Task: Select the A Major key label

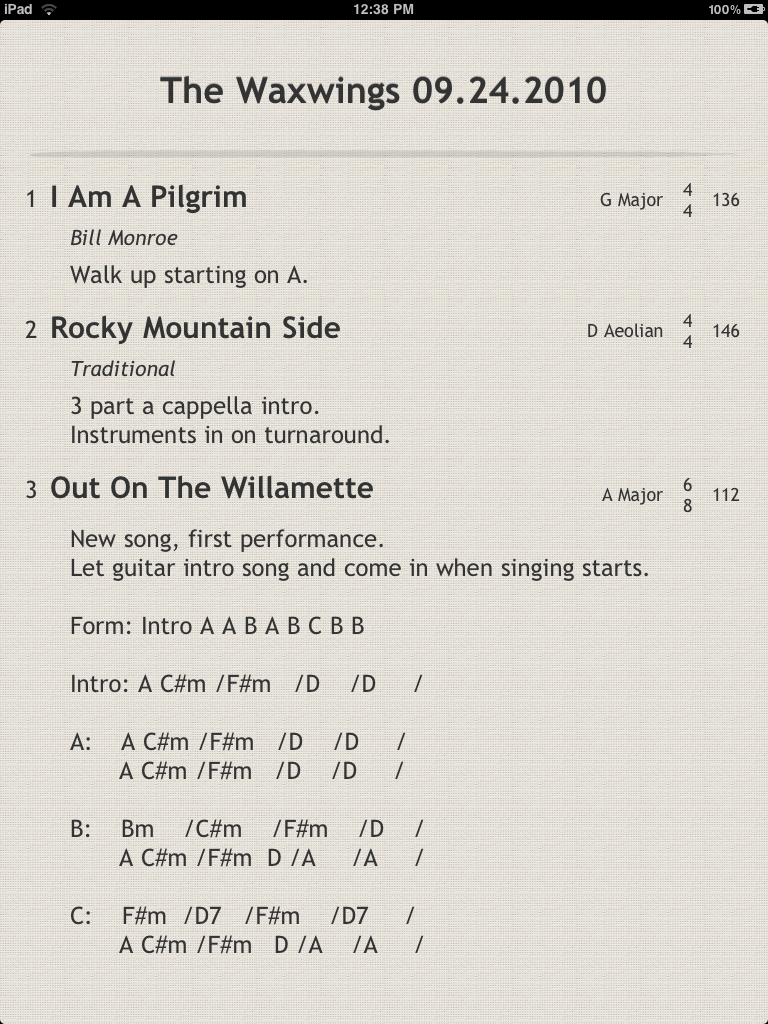Action: pyautogui.click(x=632, y=495)
